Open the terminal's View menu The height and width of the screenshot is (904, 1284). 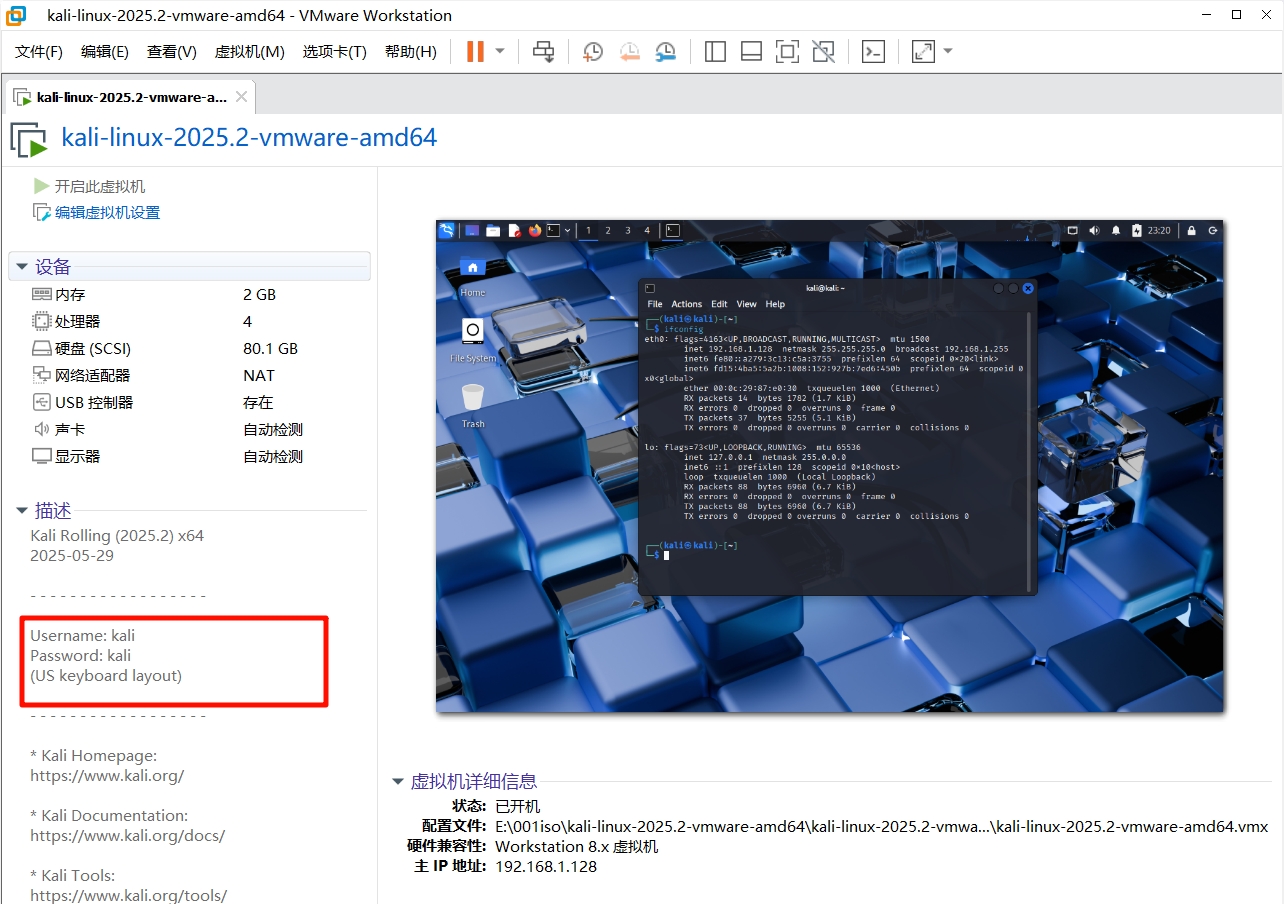pyautogui.click(x=746, y=304)
